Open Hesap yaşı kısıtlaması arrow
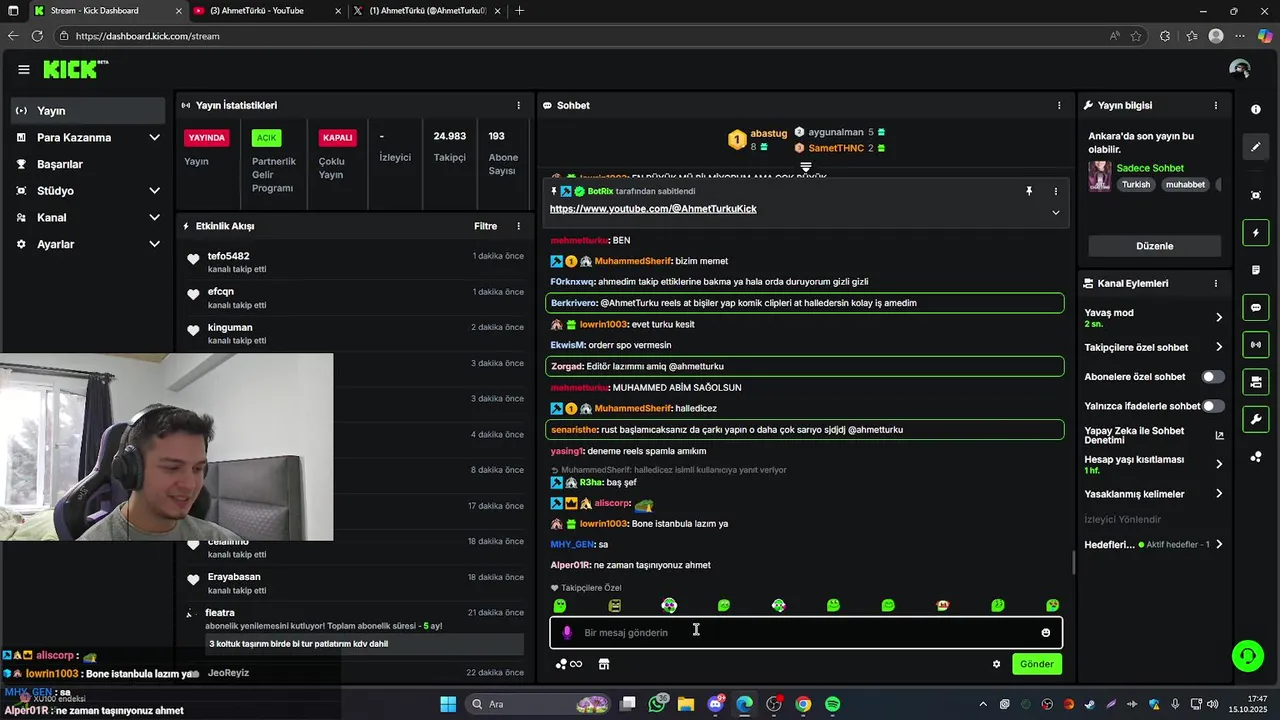The width and height of the screenshot is (1280, 720). point(1218,464)
